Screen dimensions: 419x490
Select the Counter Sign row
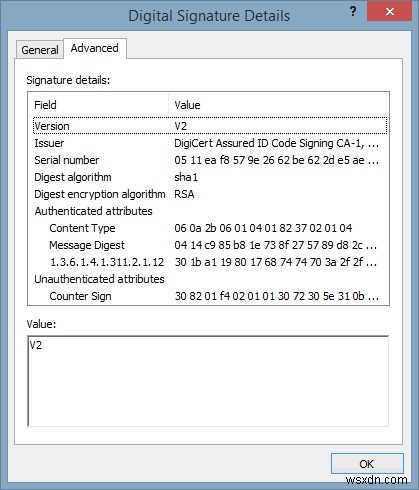tap(210, 296)
